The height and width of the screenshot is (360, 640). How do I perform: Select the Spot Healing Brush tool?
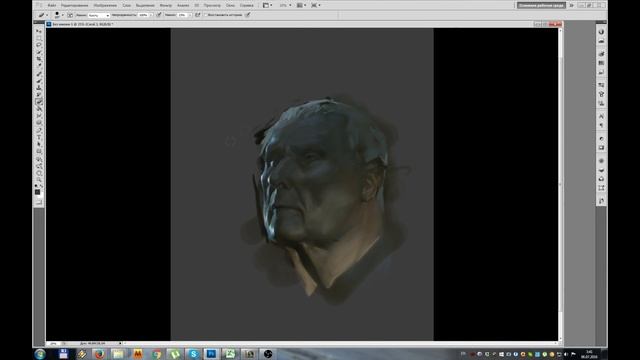click(x=39, y=74)
